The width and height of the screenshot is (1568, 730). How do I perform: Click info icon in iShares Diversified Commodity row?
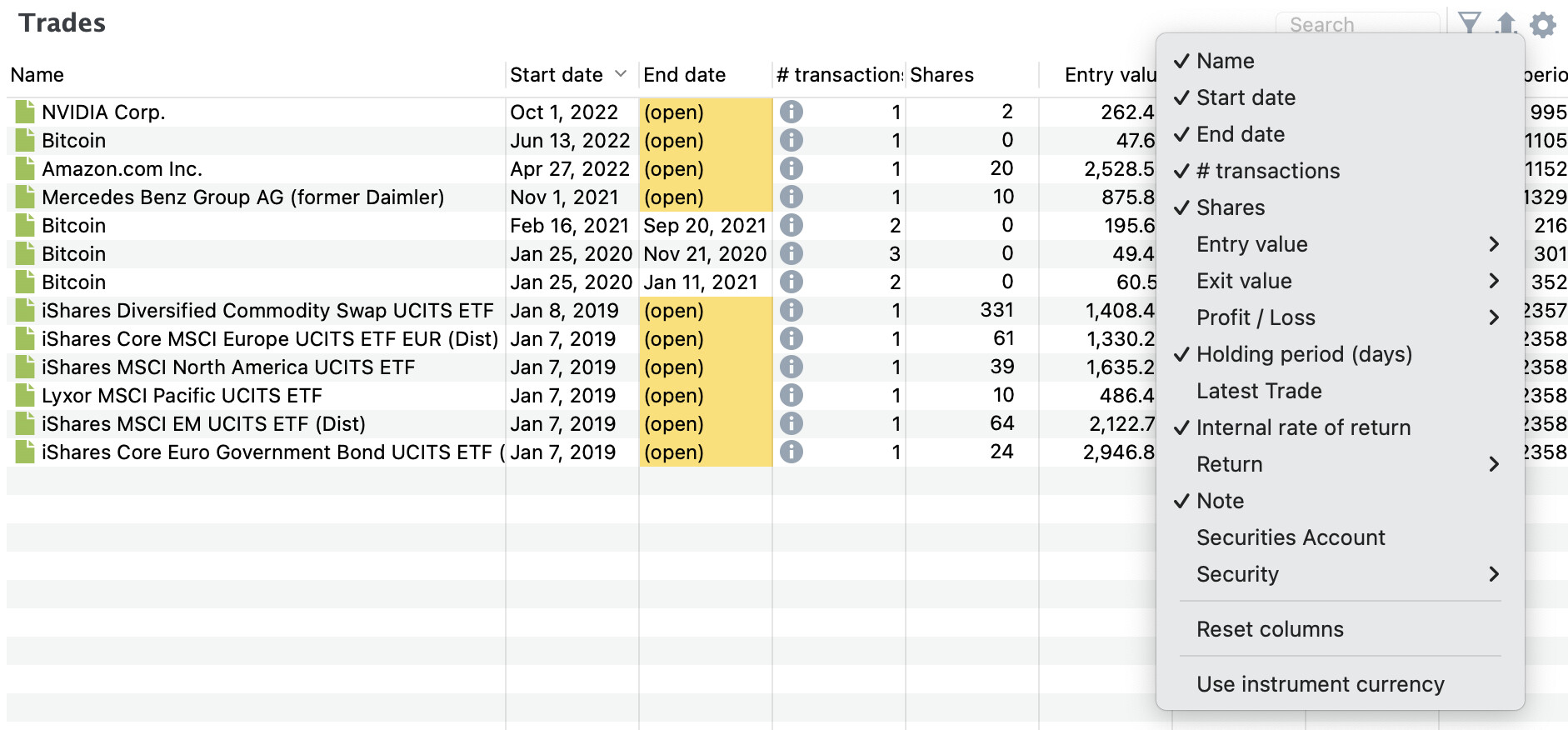(x=791, y=310)
